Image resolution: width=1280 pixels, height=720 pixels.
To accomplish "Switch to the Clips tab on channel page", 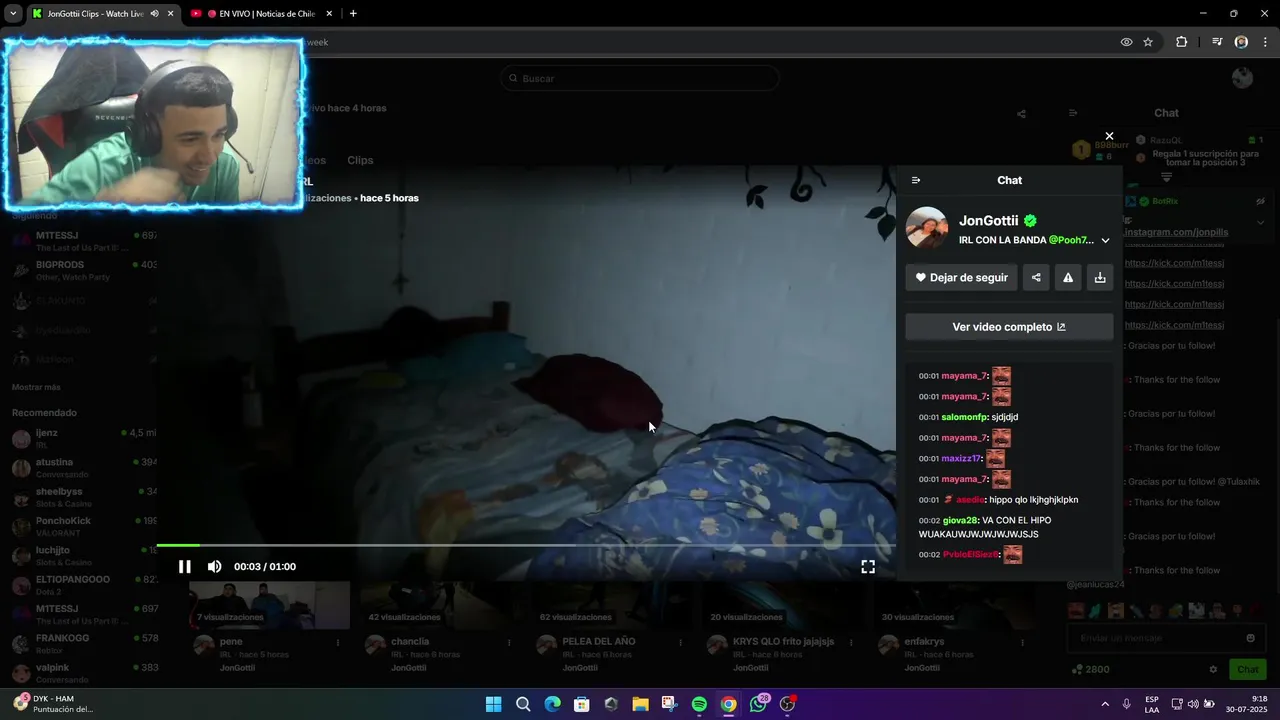I will [360, 160].
